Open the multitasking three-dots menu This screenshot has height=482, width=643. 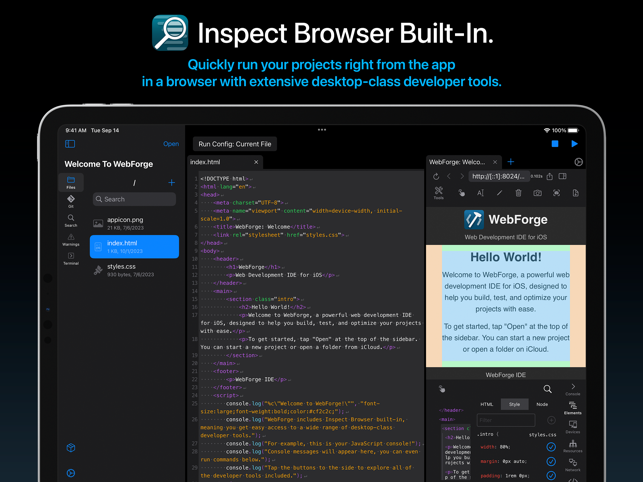[322, 130]
